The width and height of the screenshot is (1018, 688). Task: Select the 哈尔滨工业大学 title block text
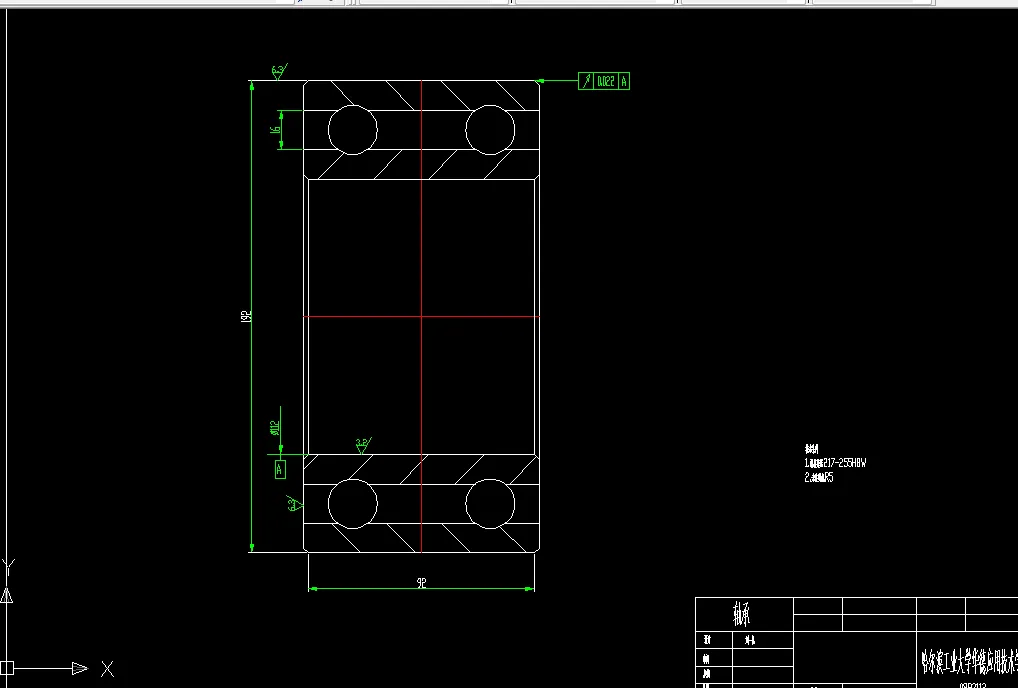coord(969,660)
